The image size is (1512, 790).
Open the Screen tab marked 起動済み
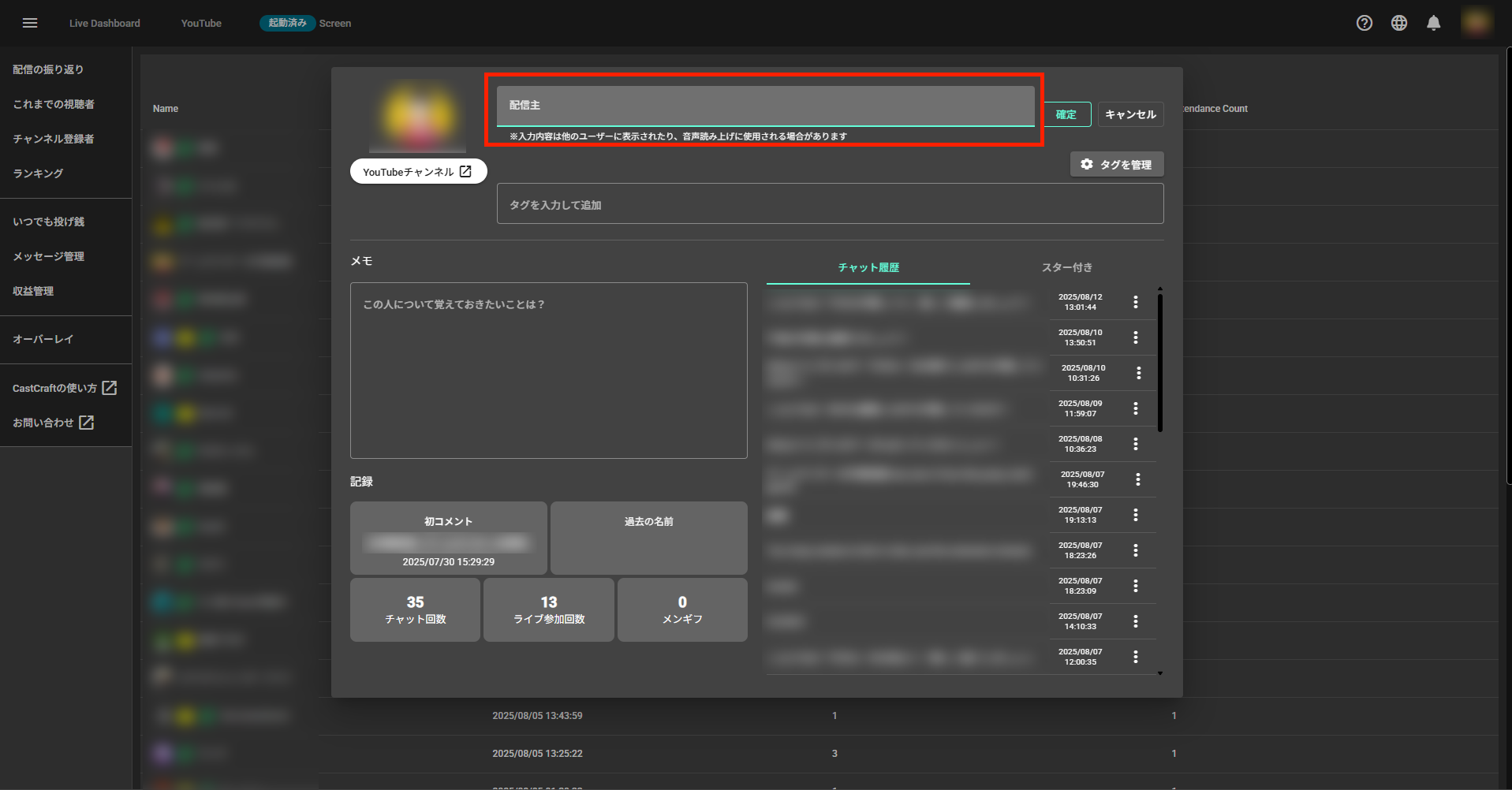[x=305, y=23]
